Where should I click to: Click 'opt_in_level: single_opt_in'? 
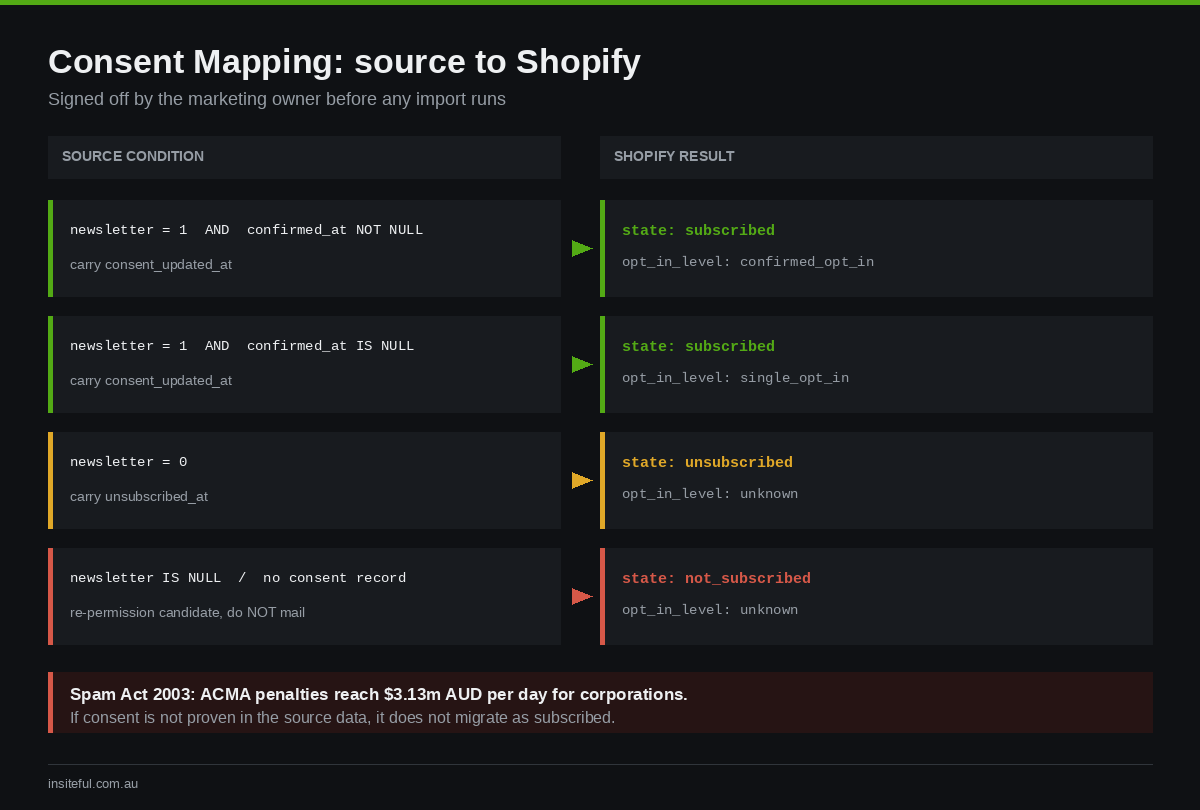[x=735, y=378]
